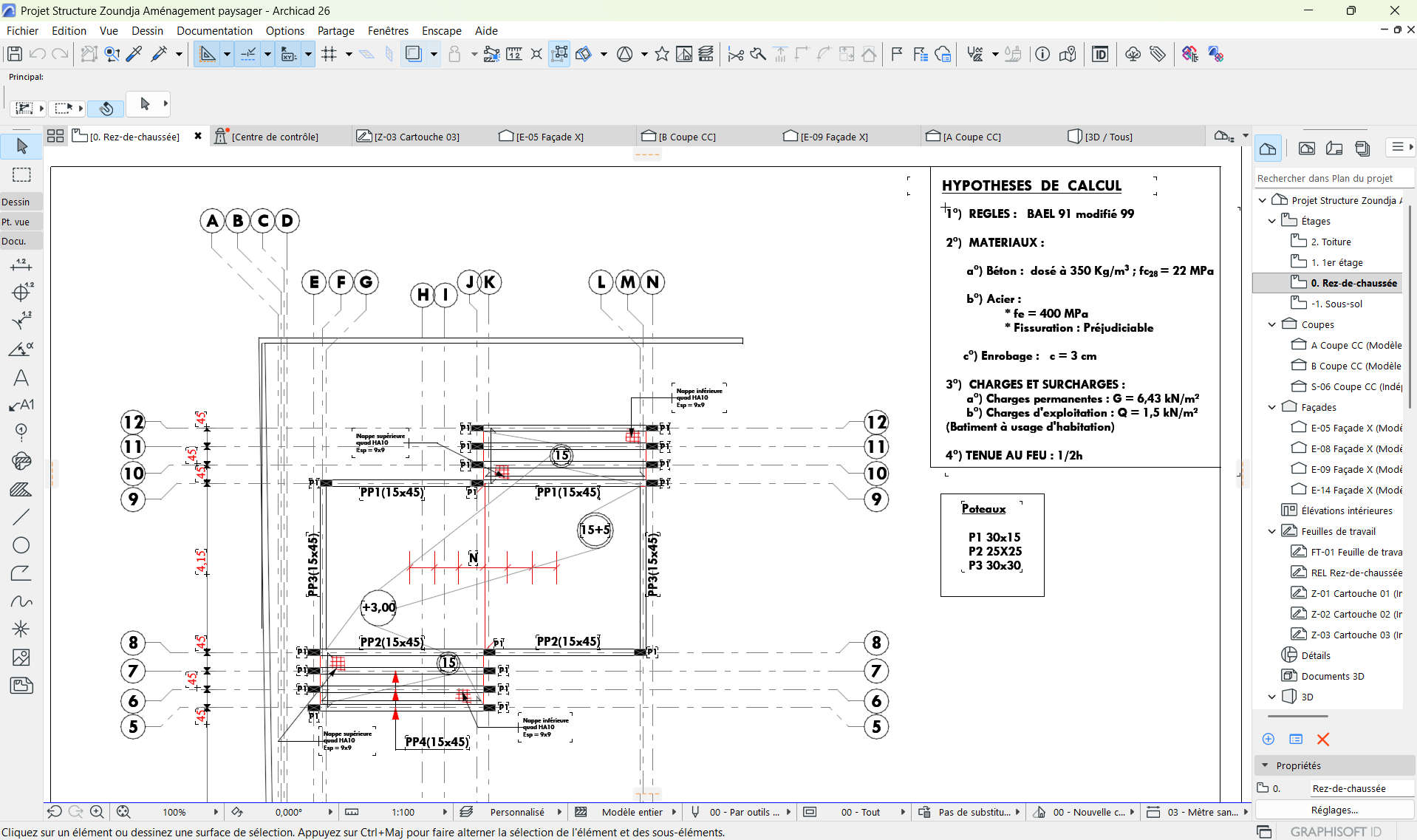Click the delete red X in navigator
This screenshot has width=1417, height=840.
click(x=1322, y=739)
